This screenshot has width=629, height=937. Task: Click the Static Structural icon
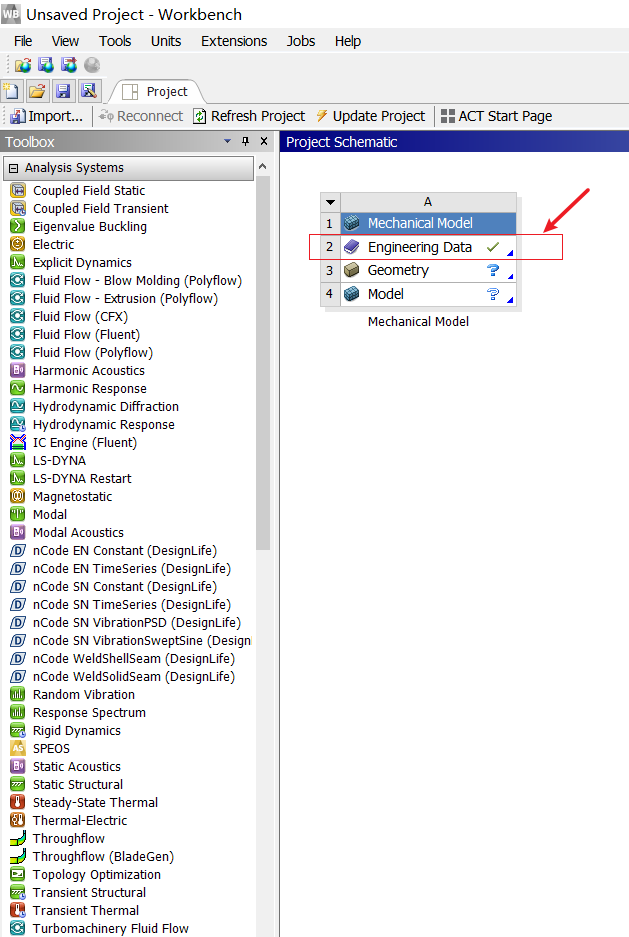tap(18, 784)
